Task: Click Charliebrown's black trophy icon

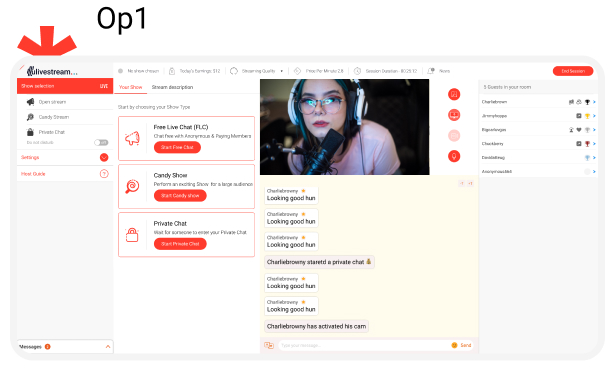Action: click(587, 102)
